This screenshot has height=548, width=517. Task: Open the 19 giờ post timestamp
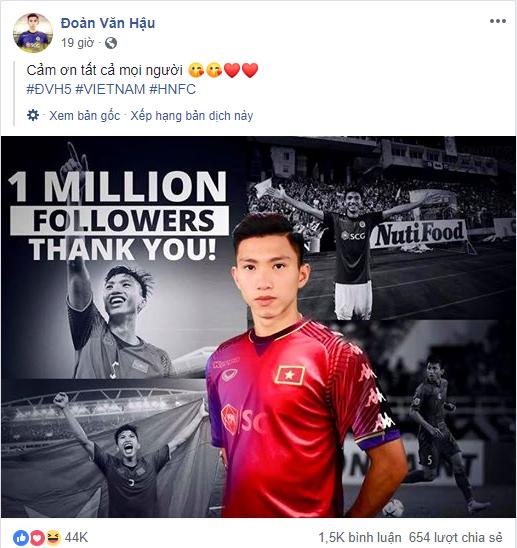[x=77, y=43]
